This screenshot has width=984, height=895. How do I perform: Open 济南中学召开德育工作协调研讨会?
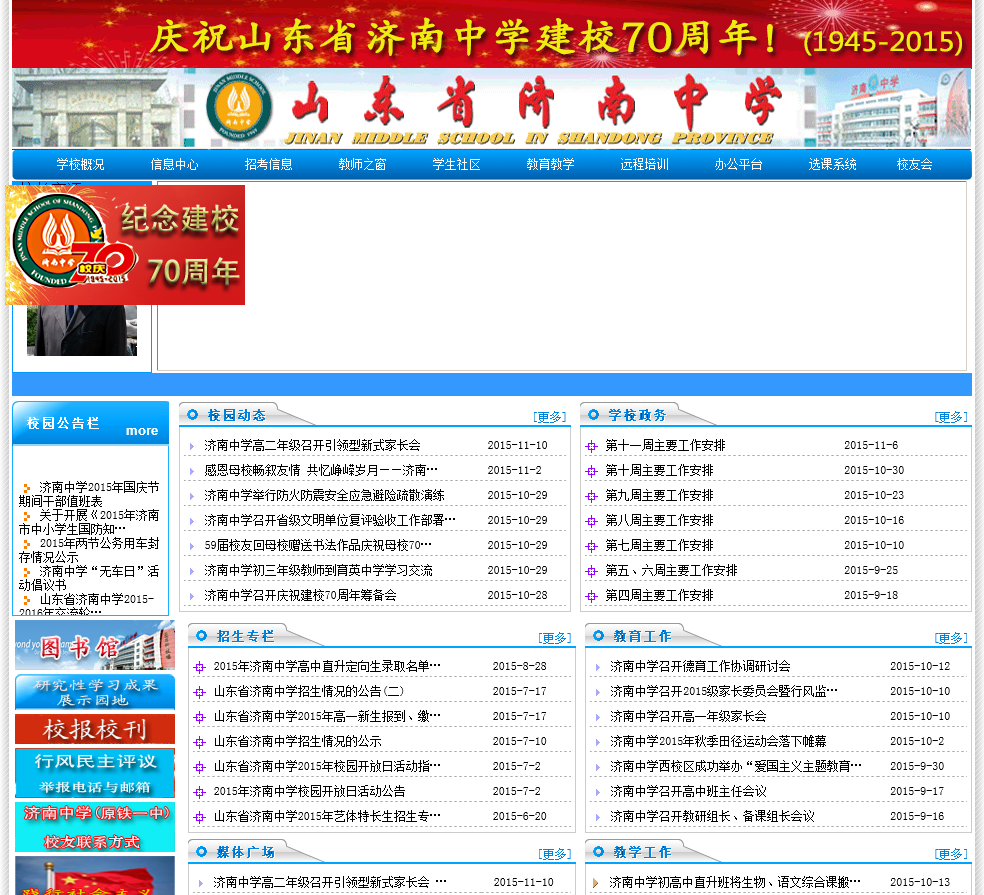(x=700, y=667)
